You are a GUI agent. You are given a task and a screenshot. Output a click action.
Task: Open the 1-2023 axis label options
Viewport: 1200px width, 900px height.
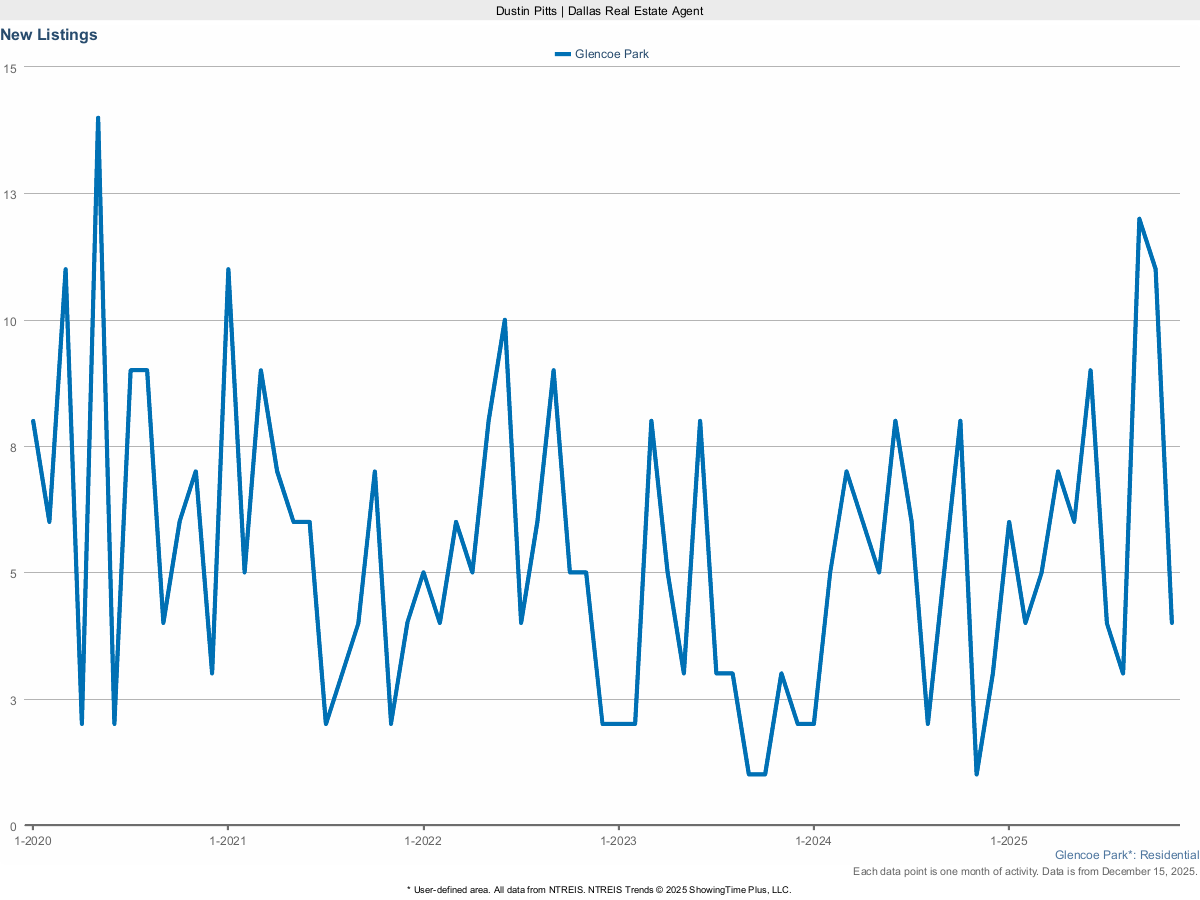[621, 841]
